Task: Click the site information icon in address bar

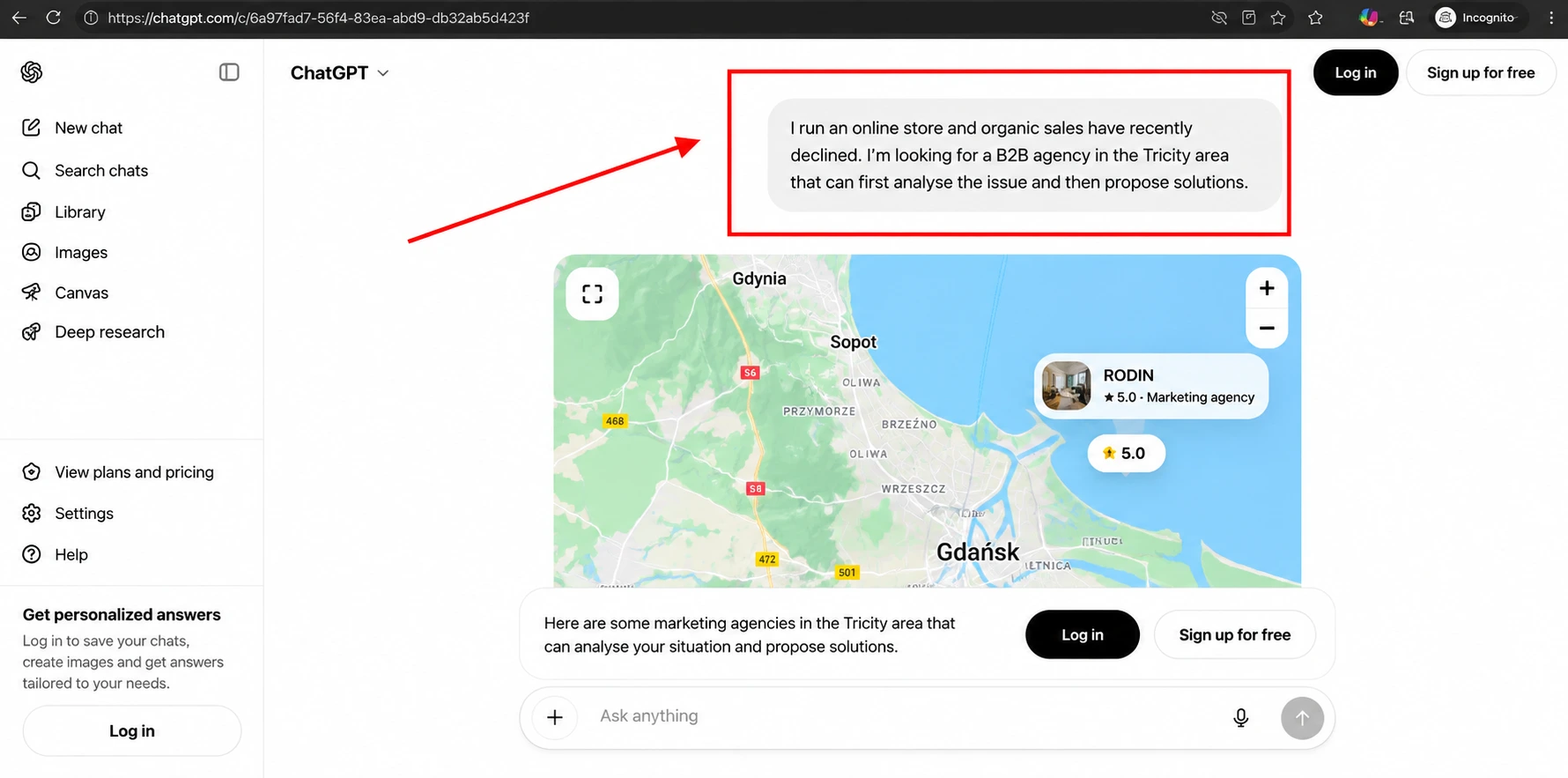Action: (x=90, y=18)
